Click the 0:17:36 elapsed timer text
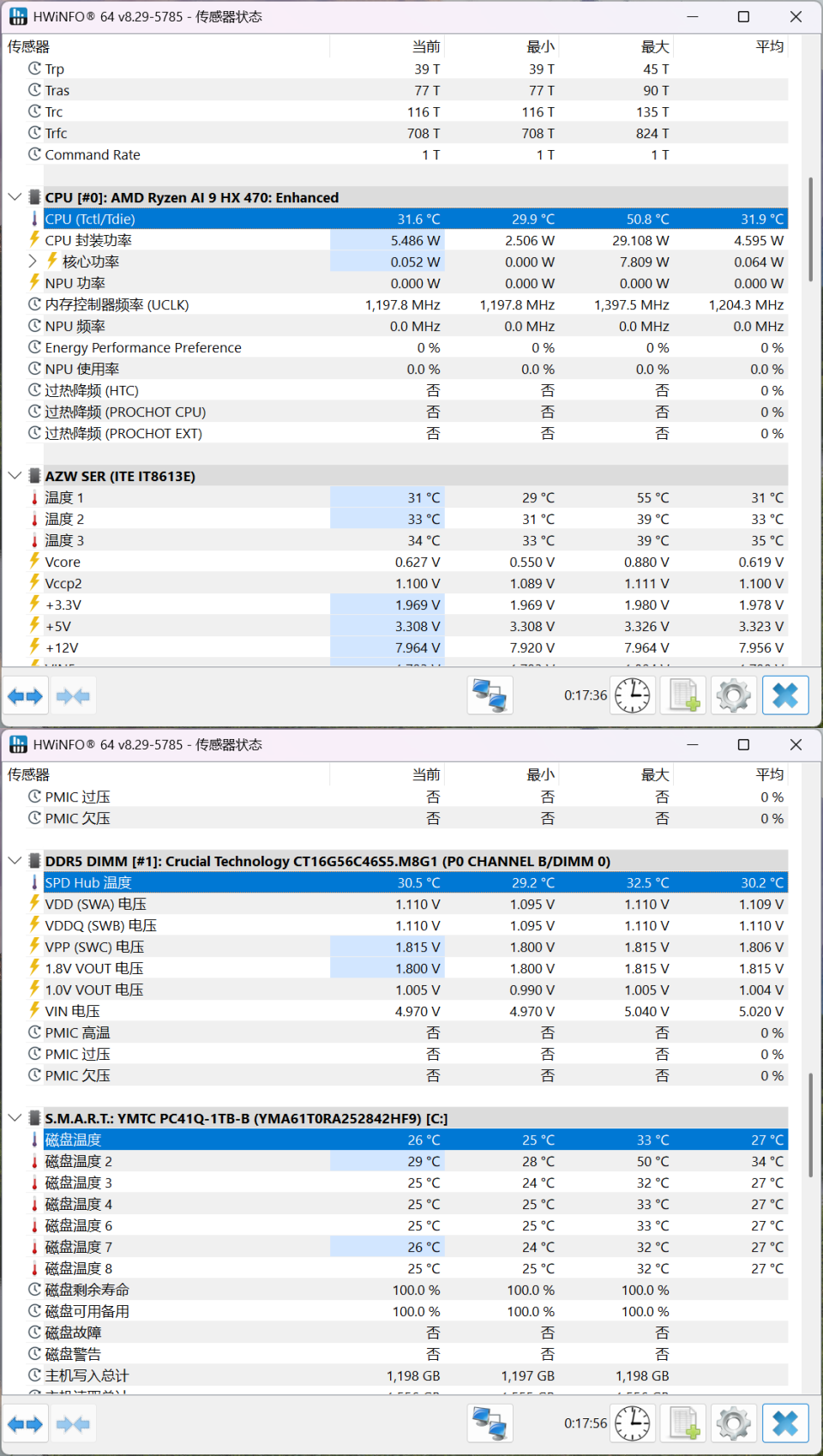 586,695
